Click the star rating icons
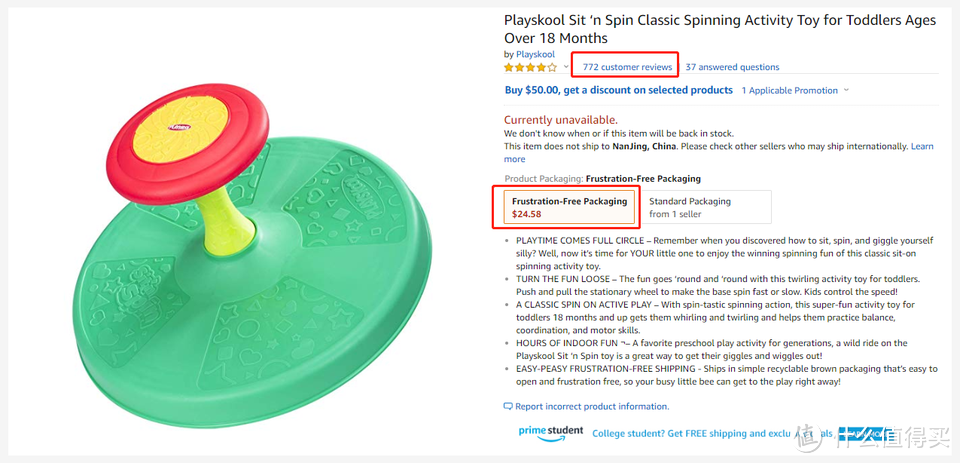The image size is (960, 463). [530, 67]
